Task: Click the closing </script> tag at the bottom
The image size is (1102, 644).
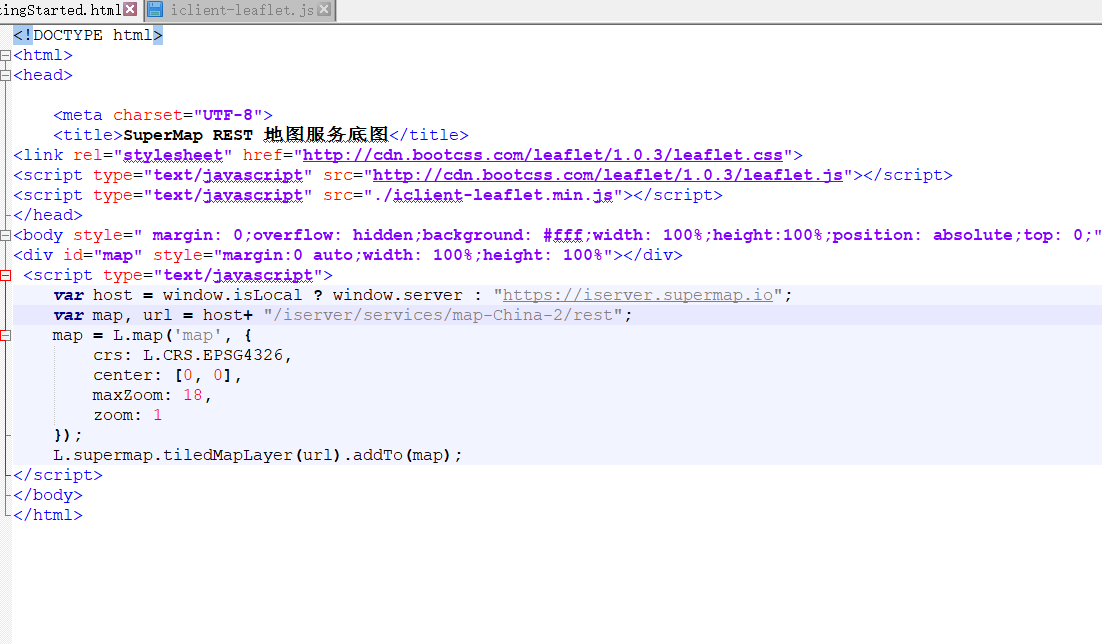Action: click(58, 475)
